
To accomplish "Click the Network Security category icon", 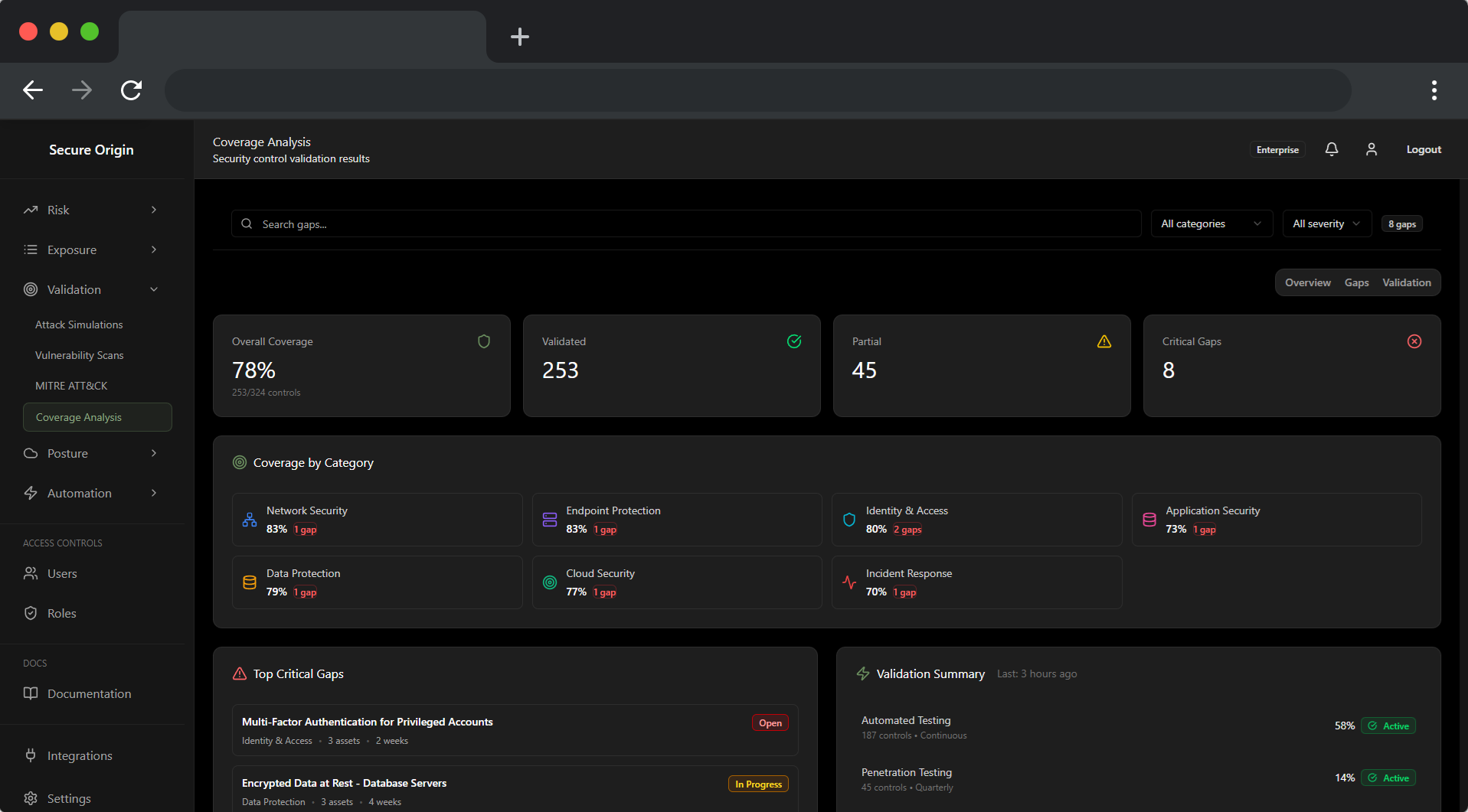I will click(x=250, y=520).
